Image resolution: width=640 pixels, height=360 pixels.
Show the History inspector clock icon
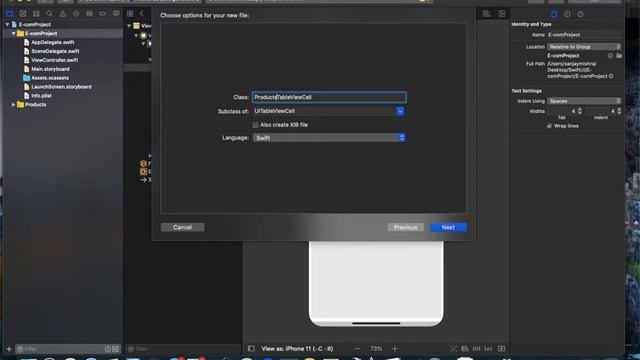click(567, 14)
